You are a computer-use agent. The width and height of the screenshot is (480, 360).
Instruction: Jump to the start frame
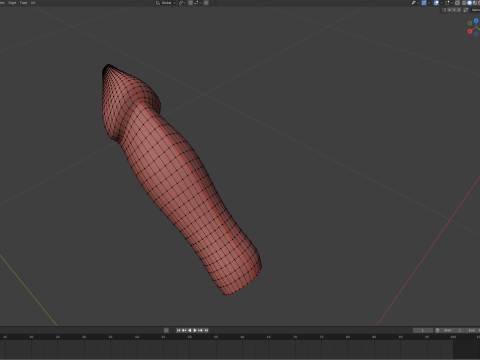pyautogui.click(x=178, y=330)
